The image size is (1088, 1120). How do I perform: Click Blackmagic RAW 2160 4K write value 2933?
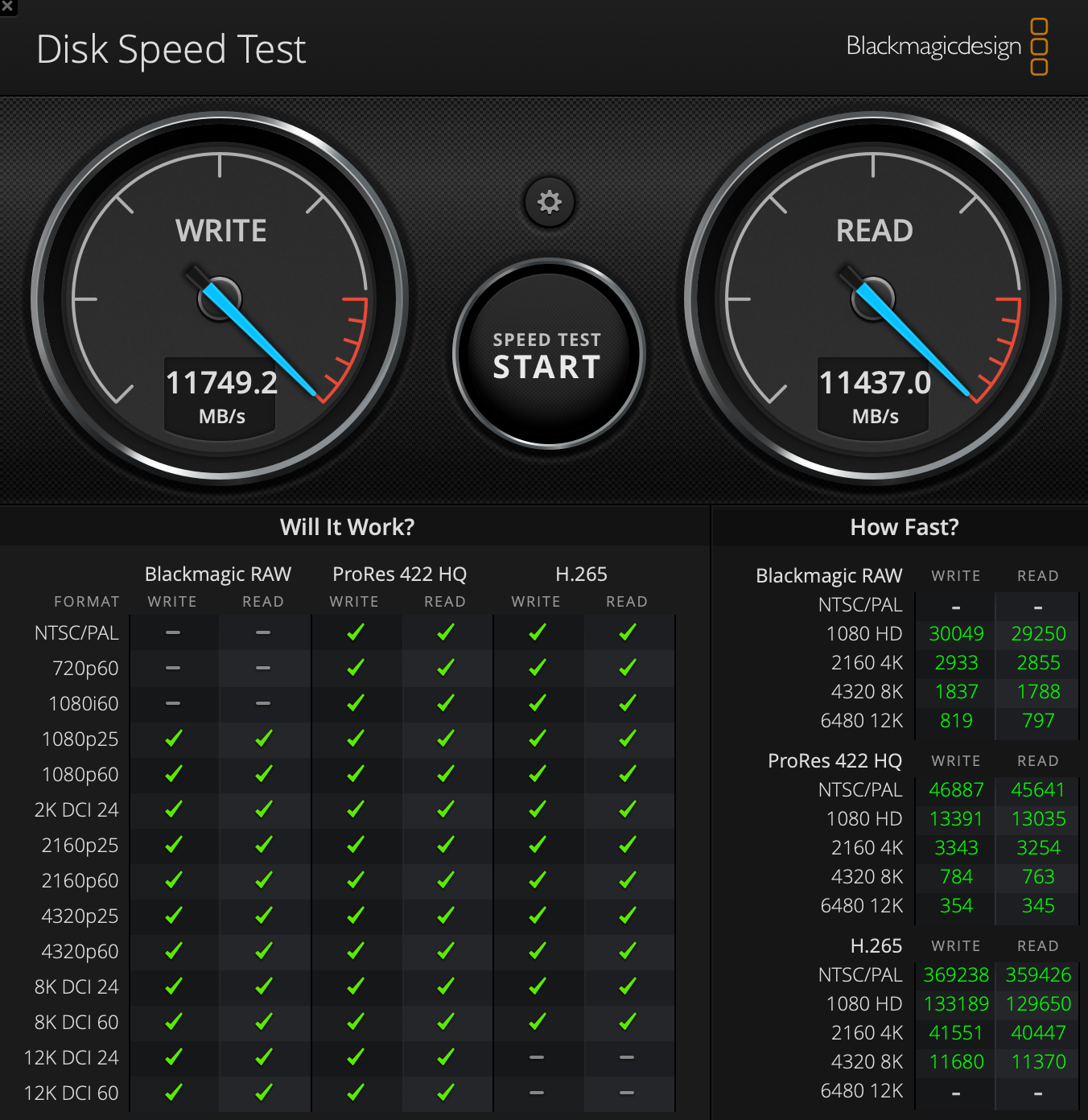click(956, 663)
